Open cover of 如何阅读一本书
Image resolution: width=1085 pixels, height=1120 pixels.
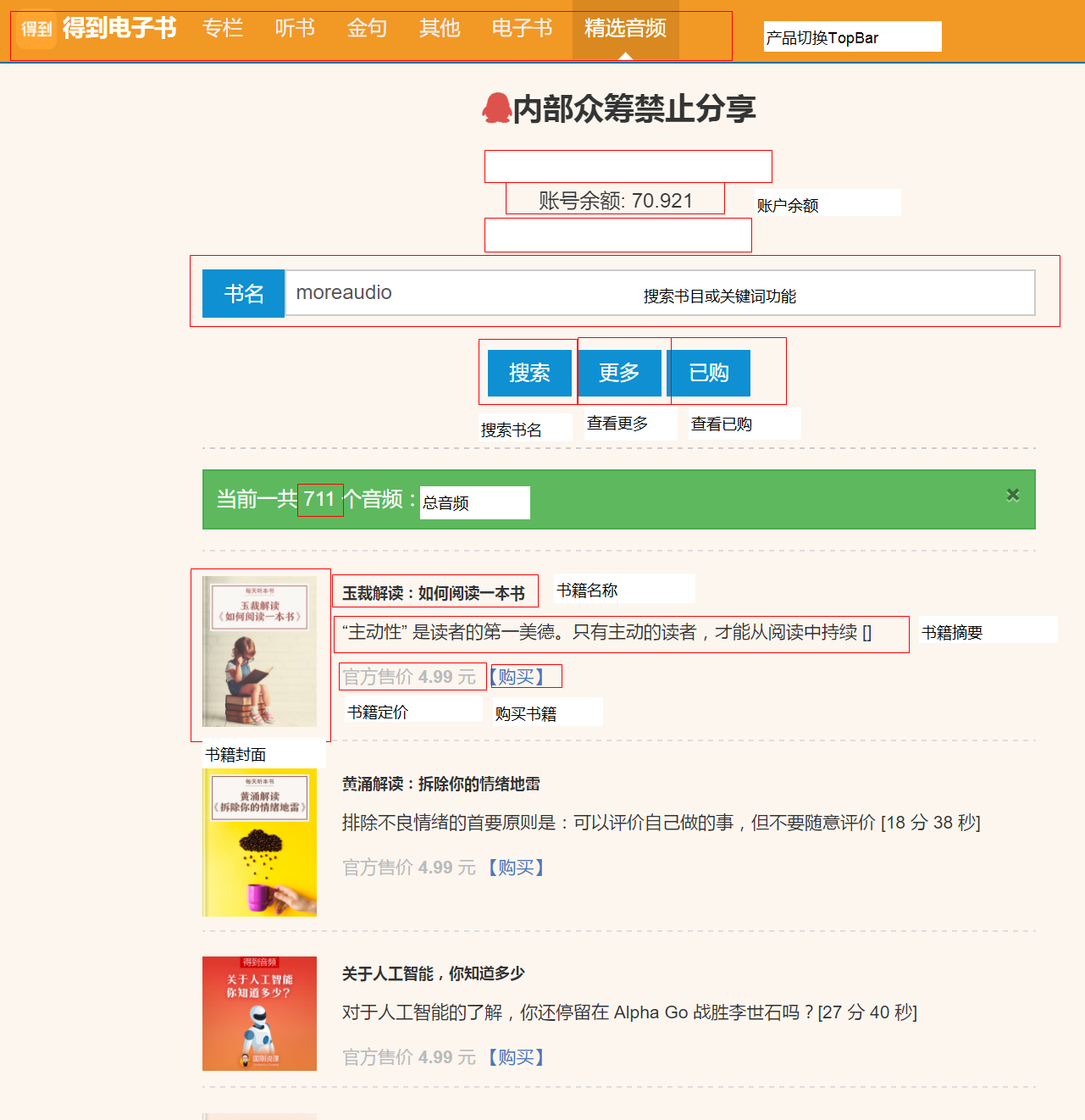pyautogui.click(x=260, y=651)
